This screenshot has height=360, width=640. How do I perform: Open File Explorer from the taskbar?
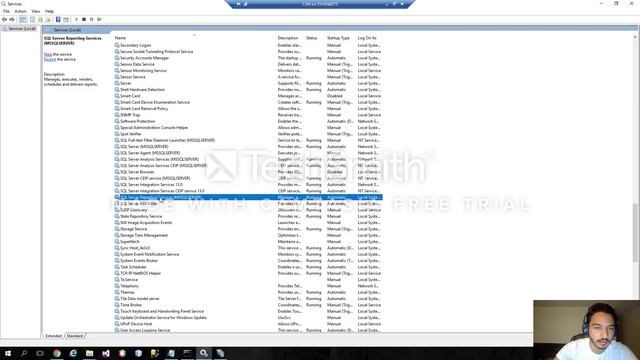point(89,353)
